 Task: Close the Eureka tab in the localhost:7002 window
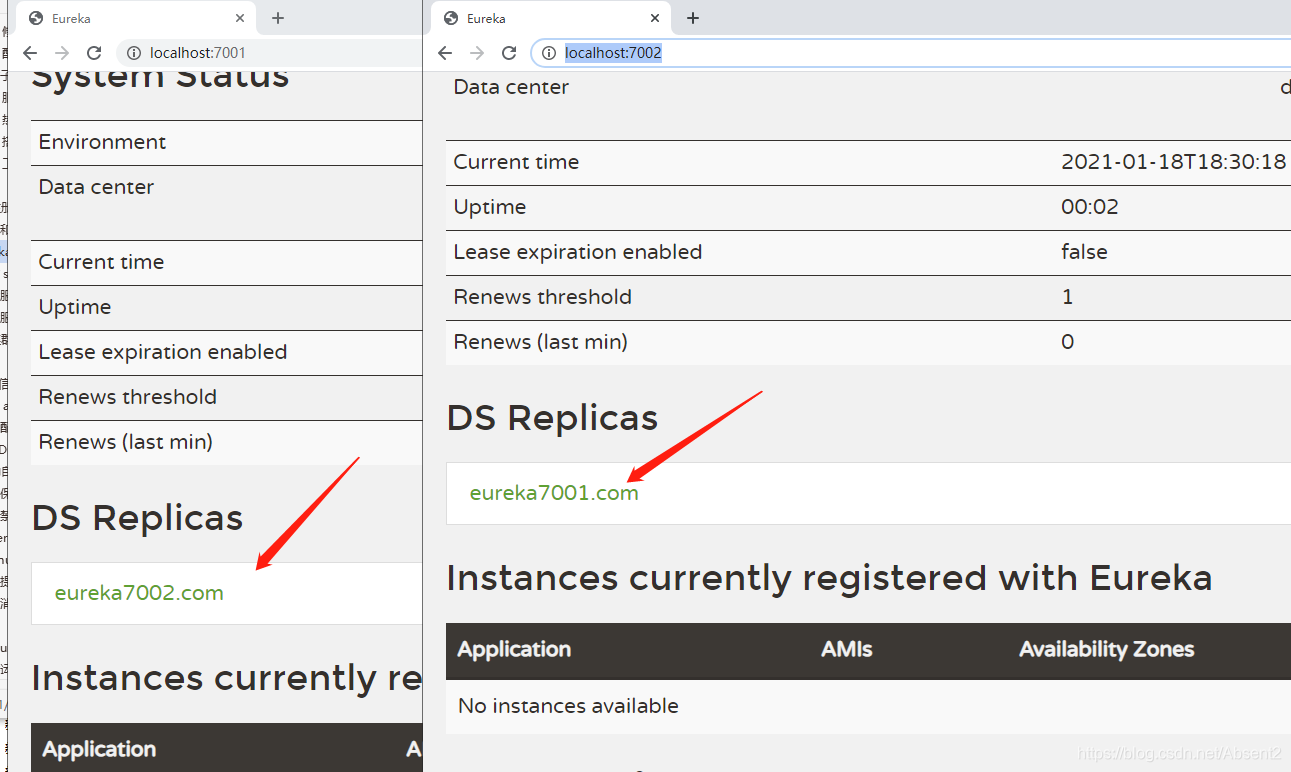point(656,18)
